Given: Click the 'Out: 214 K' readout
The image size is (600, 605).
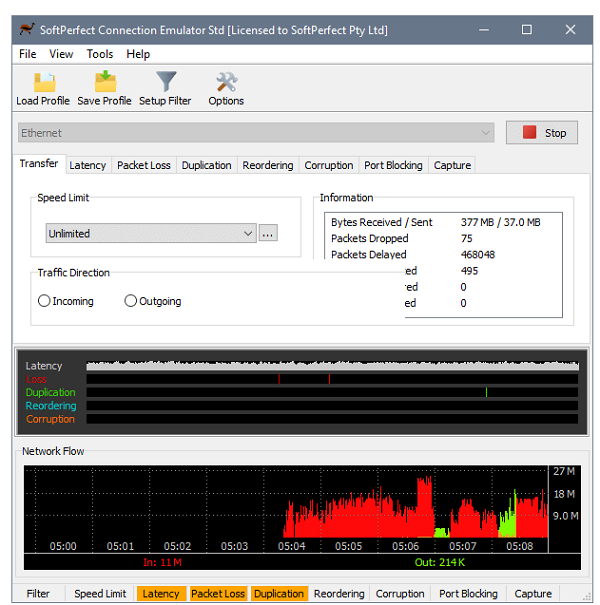Looking at the screenshot, I should click(439, 562).
